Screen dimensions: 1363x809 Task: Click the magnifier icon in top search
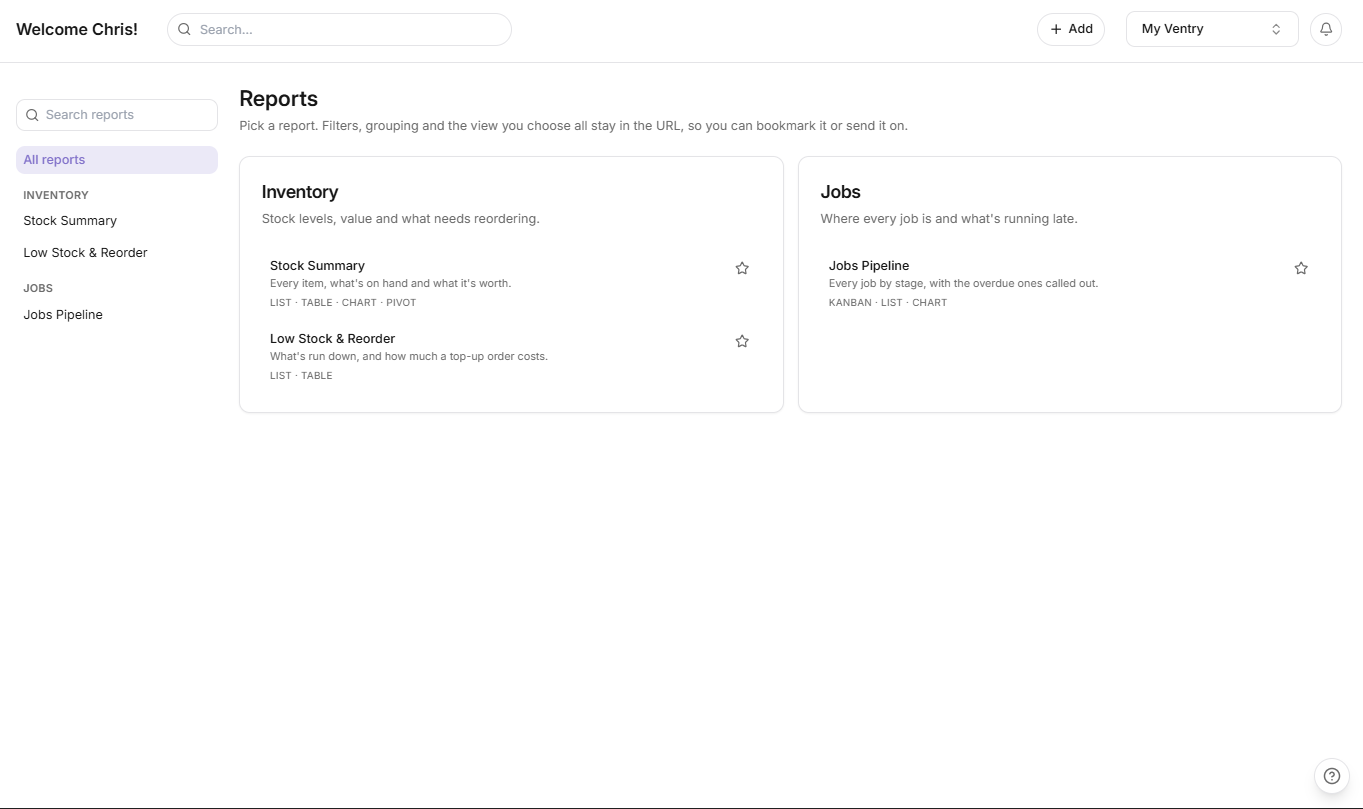[184, 29]
